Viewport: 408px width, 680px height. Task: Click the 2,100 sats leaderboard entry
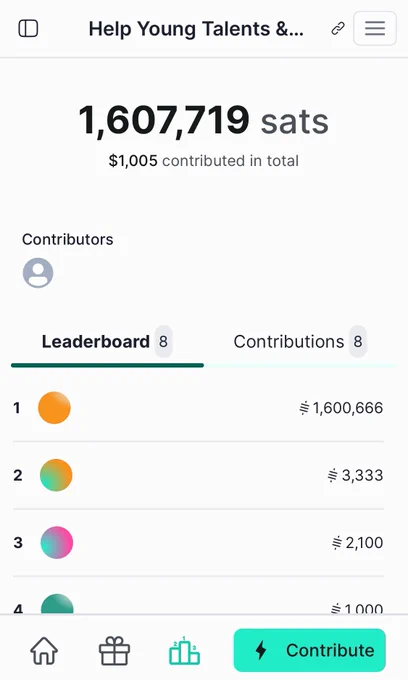pyautogui.click(x=199, y=543)
